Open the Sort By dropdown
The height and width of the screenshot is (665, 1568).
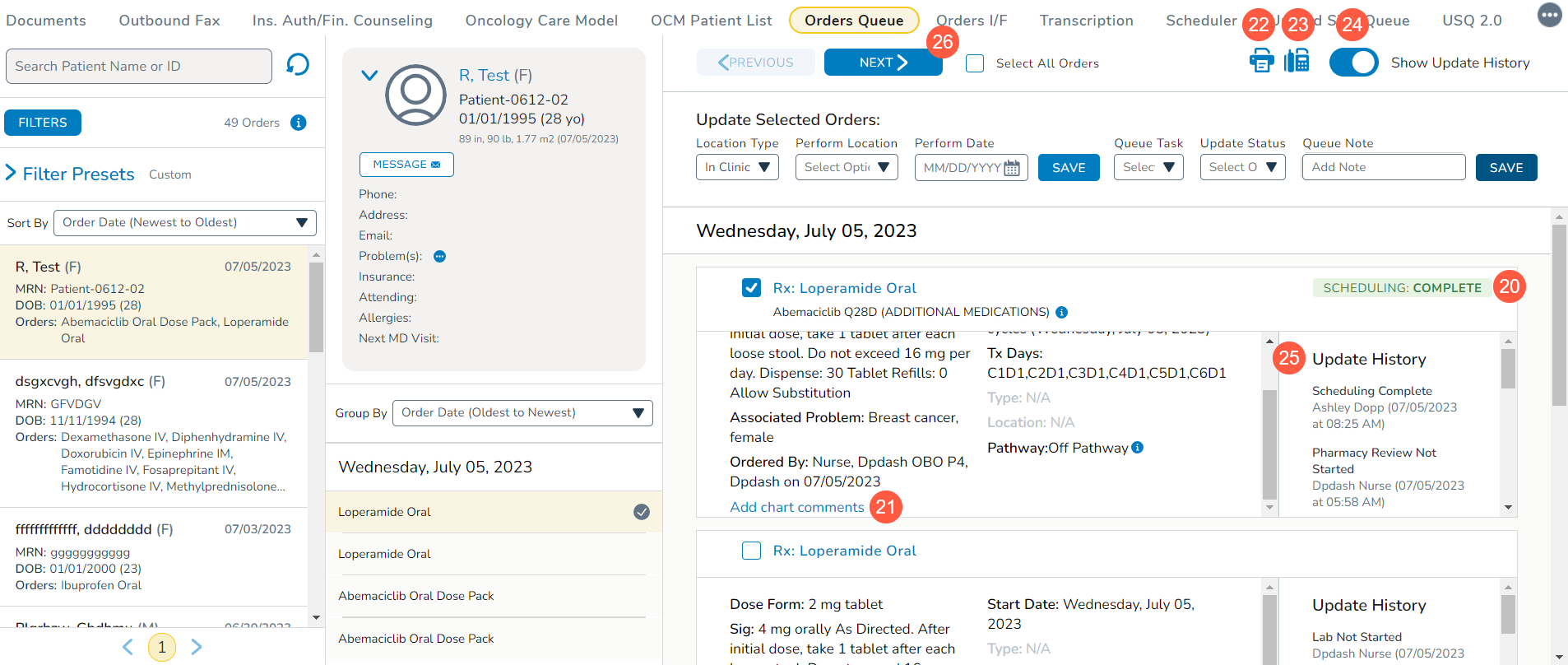(185, 223)
